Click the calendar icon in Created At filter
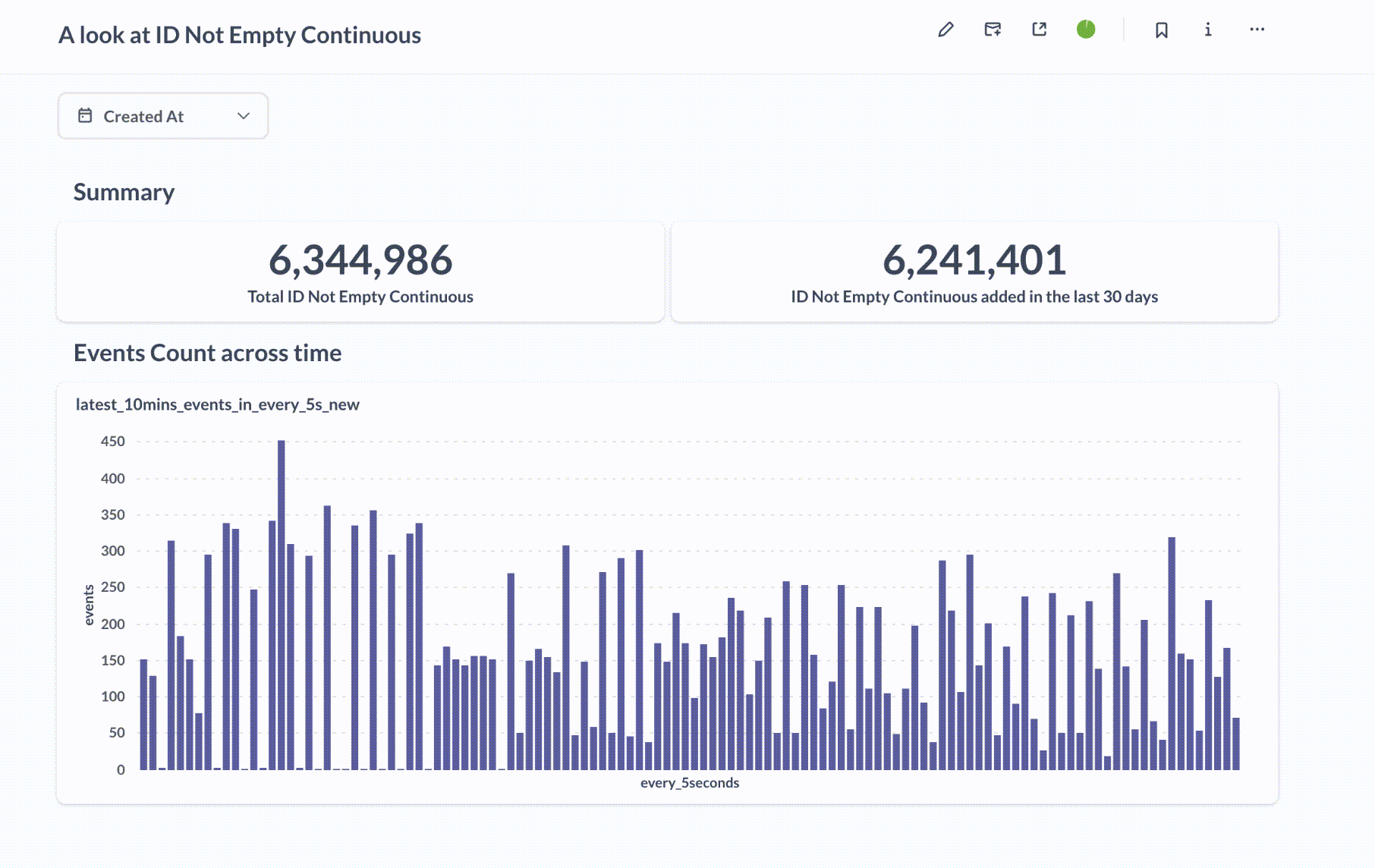Viewport: 1375px width, 868px height. (x=85, y=115)
